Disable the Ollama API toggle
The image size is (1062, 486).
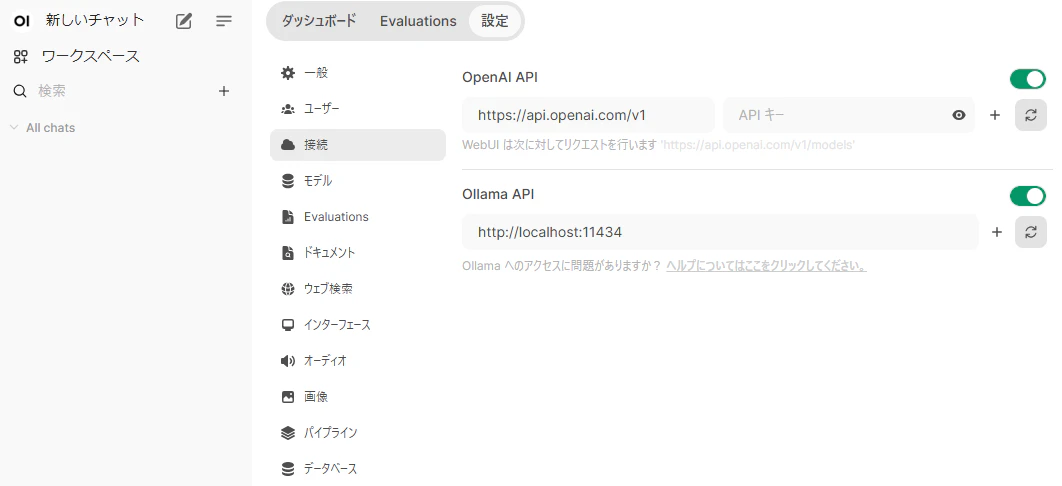point(1028,196)
